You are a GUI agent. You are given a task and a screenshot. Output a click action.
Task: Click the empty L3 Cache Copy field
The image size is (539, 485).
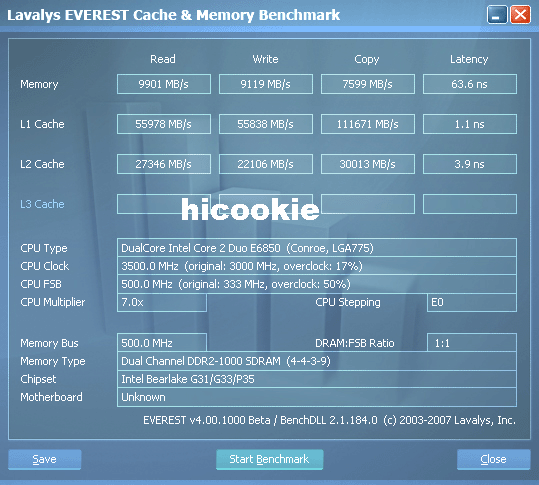pos(367,204)
